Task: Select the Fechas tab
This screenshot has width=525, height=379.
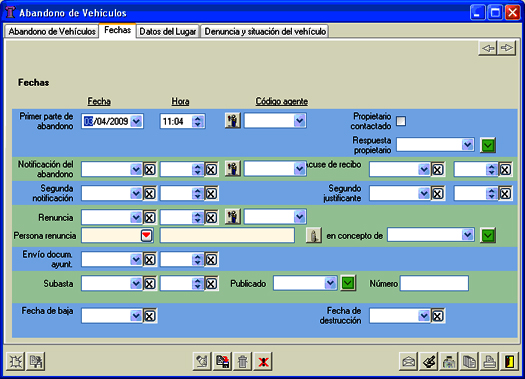Action: [x=117, y=30]
